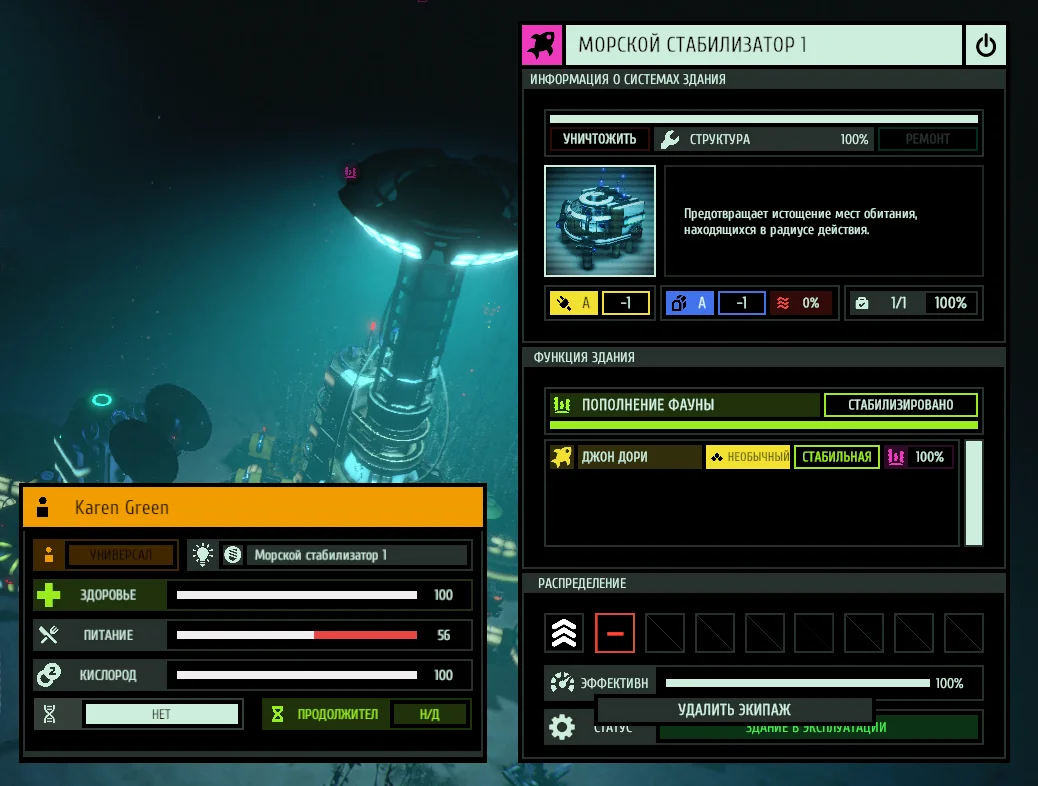This screenshot has height=786, width=1038.
Task: Click the ЗДОРОВЬЕ health bar
Action: click(297, 595)
